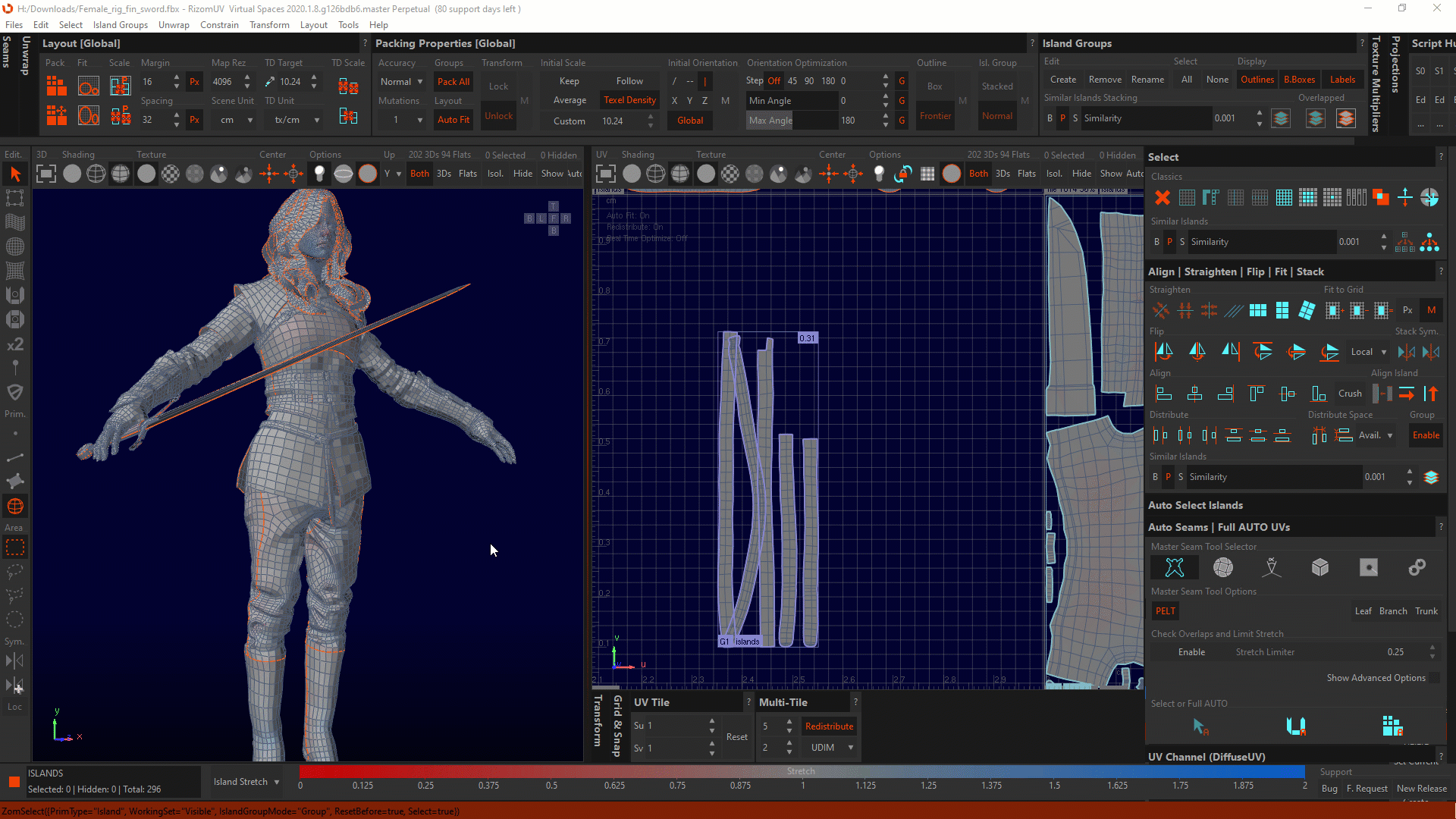
Task: Toggle B.Boxes display in Island Groups
Action: (x=1299, y=80)
